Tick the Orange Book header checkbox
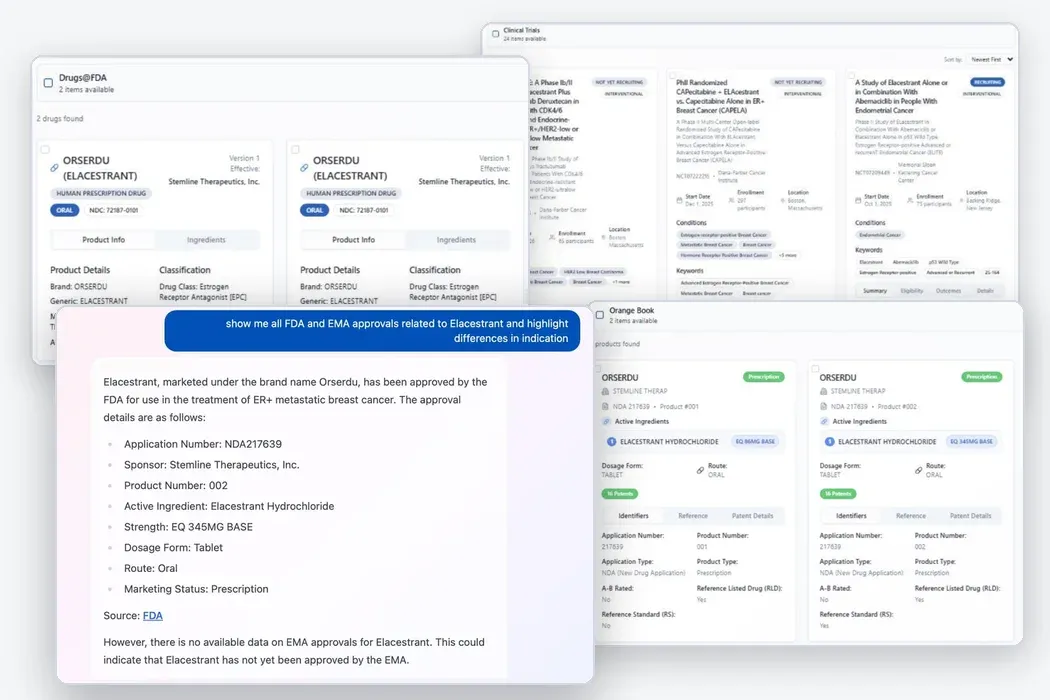The width and height of the screenshot is (1050, 700). [x=600, y=314]
